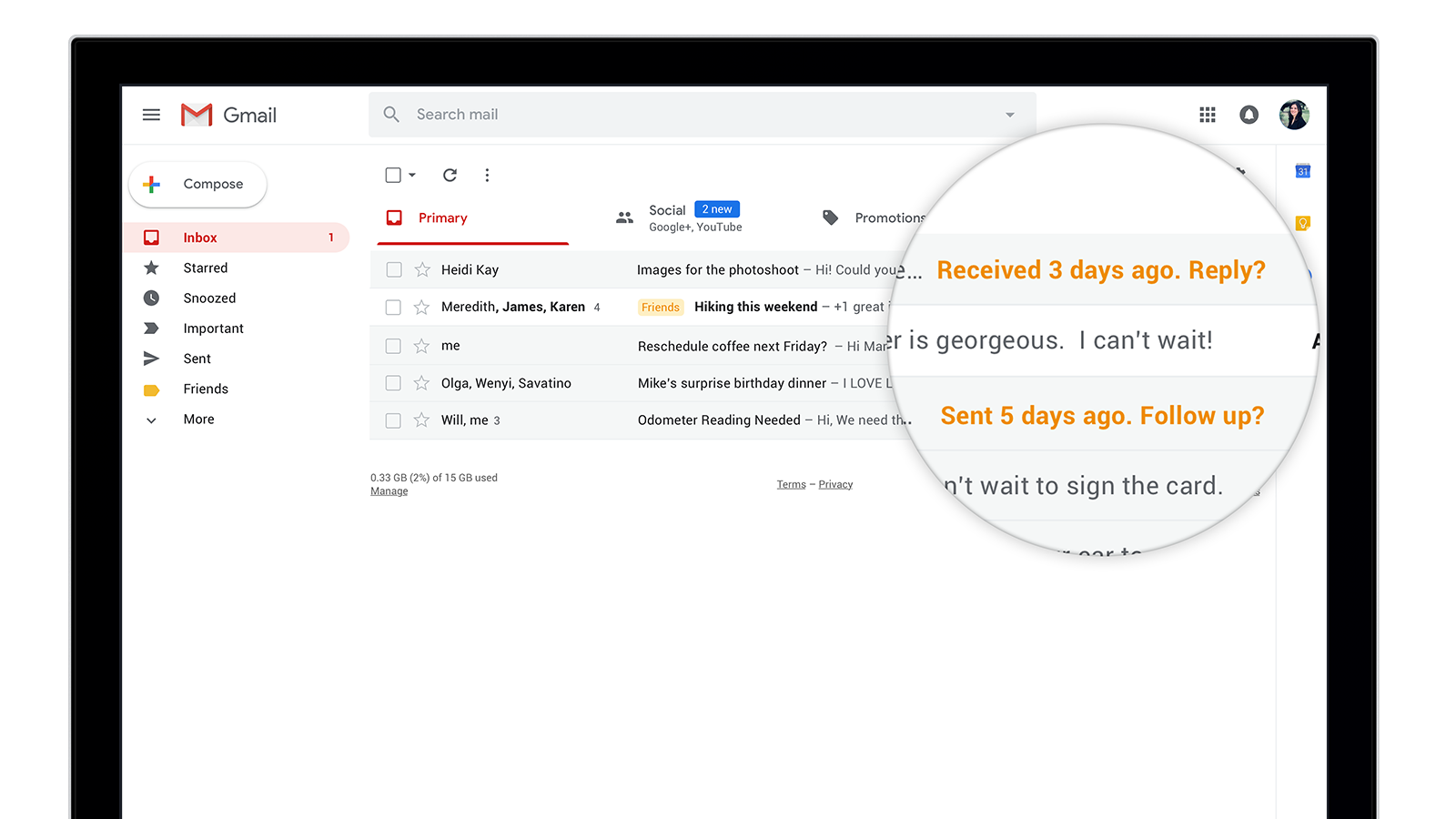Expand the More chevron in sidebar
Viewport: 1456px width, 819px height.
pos(151,420)
